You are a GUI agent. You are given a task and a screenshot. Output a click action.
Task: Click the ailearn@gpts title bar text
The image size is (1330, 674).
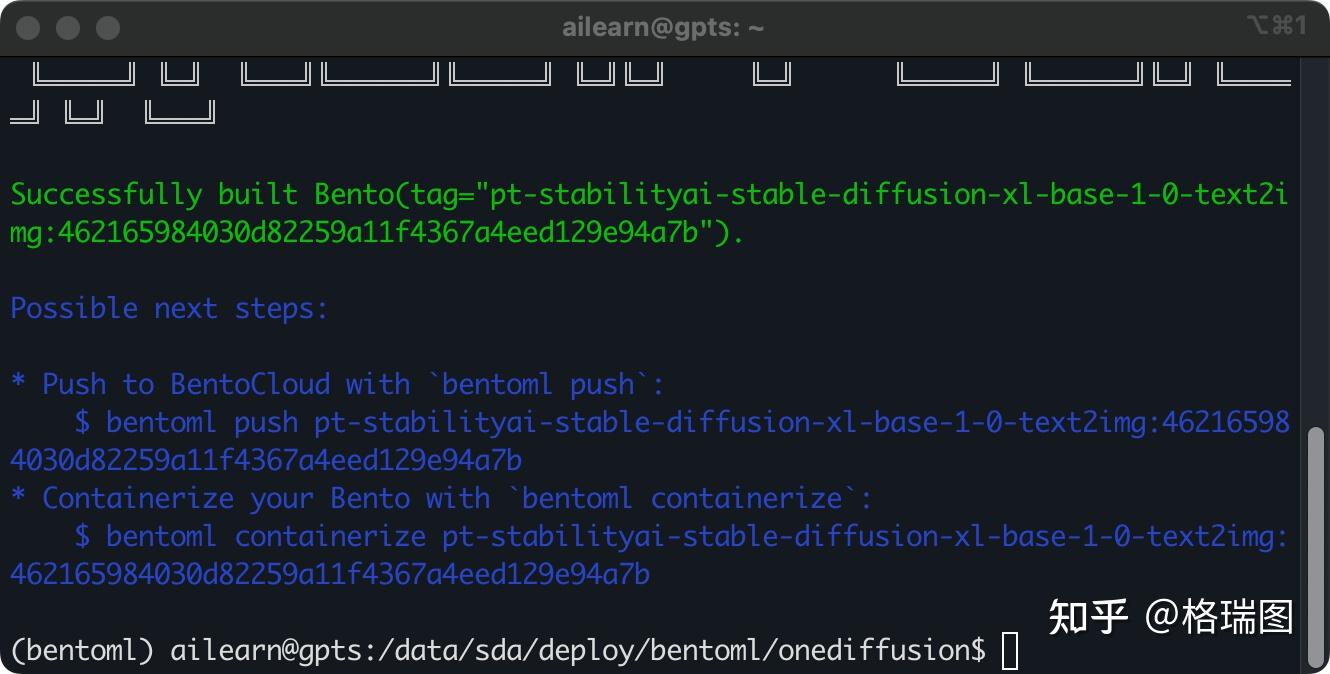663,27
